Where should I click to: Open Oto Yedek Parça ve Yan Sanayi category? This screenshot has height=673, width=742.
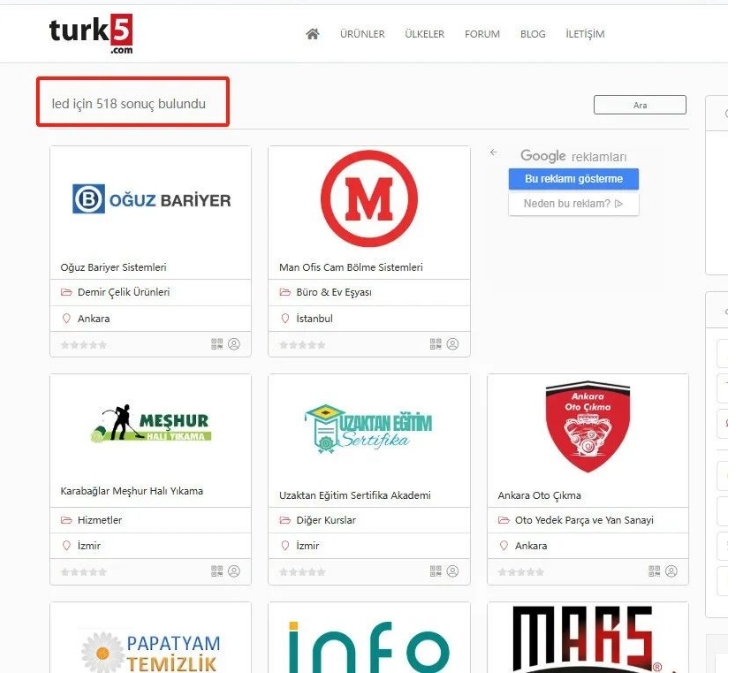584,520
